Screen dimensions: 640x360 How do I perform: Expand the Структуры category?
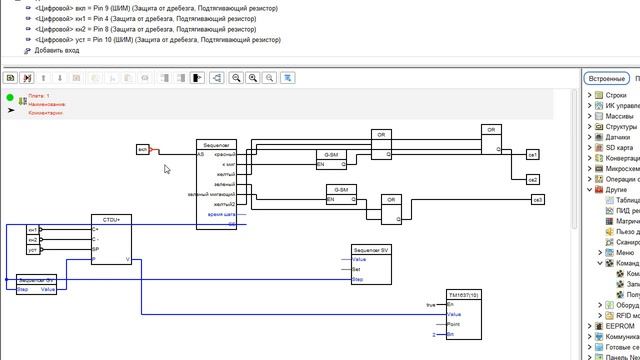coord(589,127)
